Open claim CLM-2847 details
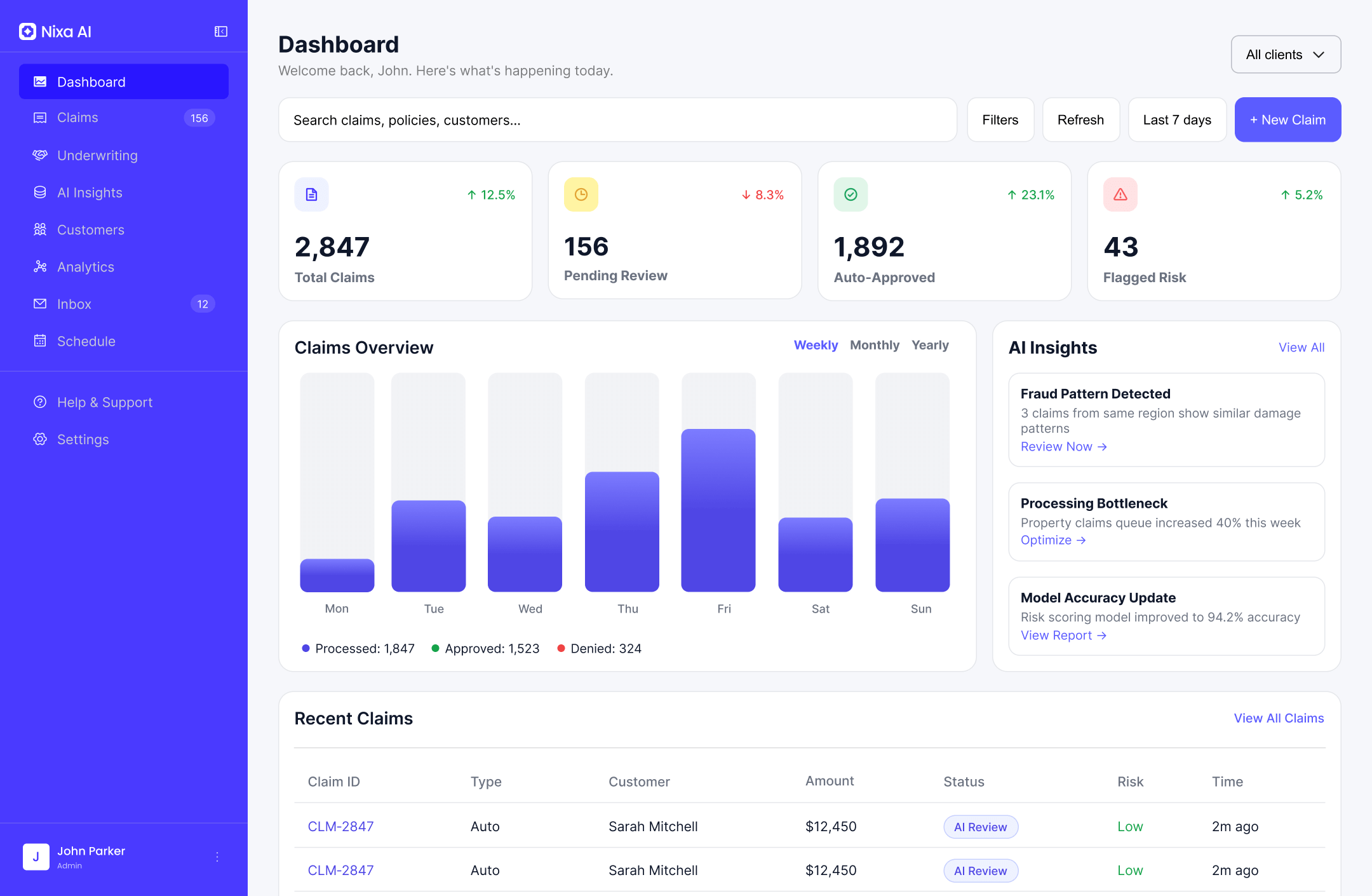The height and width of the screenshot is (896, 1372). [340, 826]
